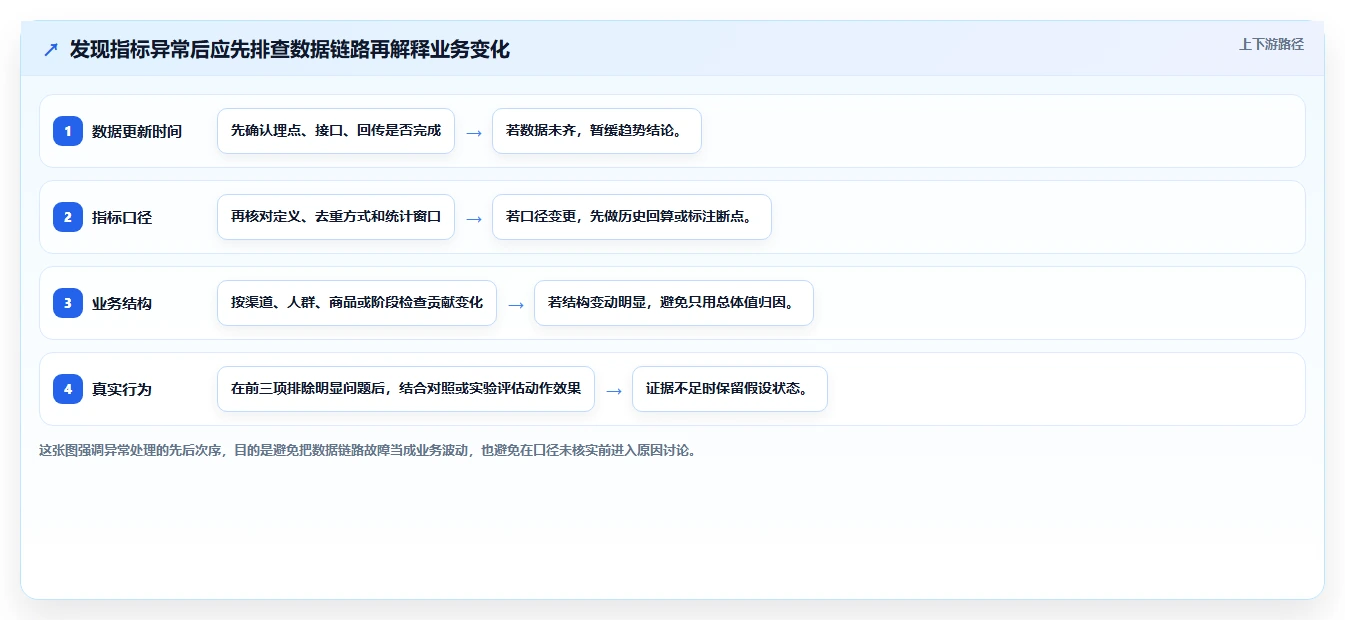Click the 按渠道、人群、商品或阶段检查贡献变化 box
The width and height of the screenshot is (1345, 620).
click(x=357, y=303)
